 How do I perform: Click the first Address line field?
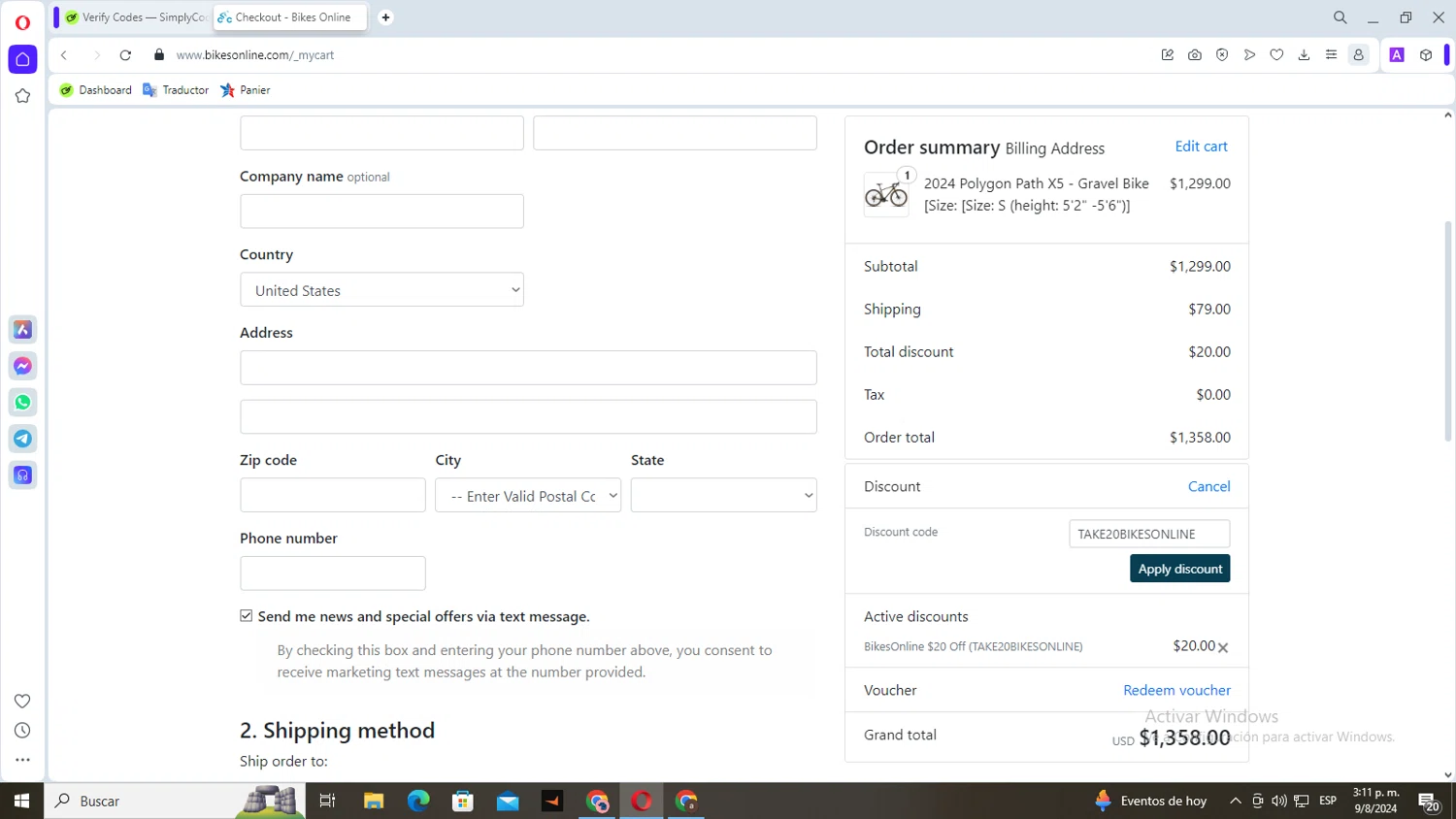[x=528, y=368]
